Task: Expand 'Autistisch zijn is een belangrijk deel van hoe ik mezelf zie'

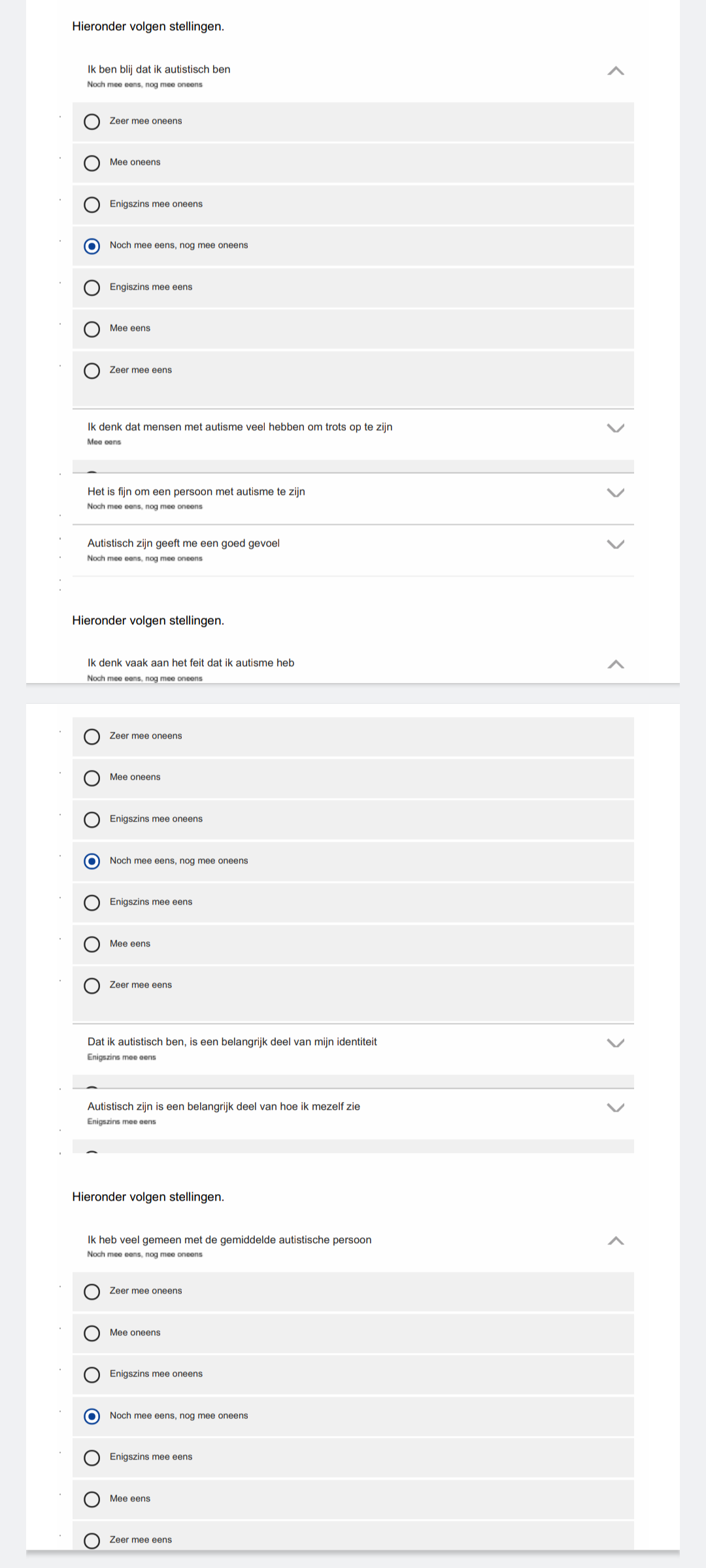Action: click(616, 1108)
